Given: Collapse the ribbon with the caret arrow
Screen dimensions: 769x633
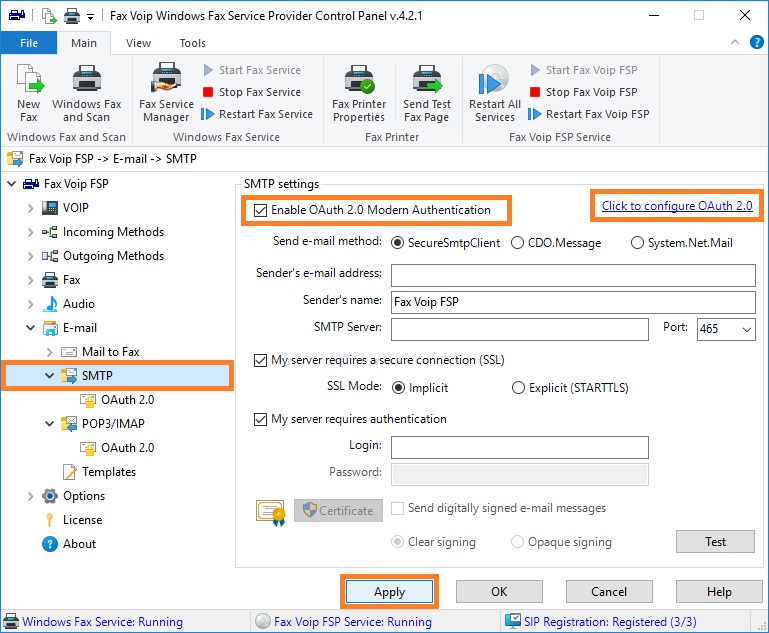Looking at the screenshot, I should (735, 42).
